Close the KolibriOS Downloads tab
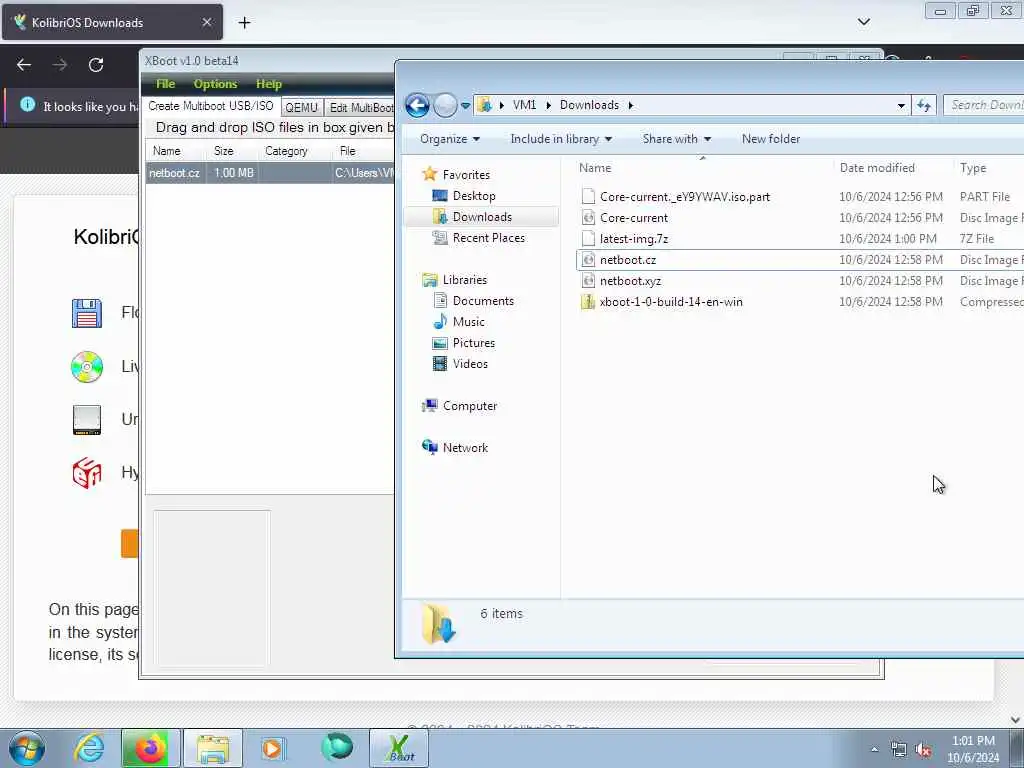 click(206, 22)
